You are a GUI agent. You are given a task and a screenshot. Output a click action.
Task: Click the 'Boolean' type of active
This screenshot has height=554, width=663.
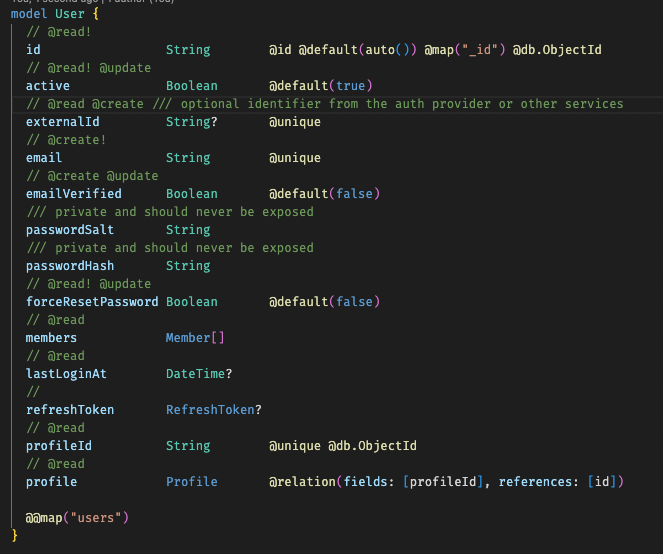192,86
